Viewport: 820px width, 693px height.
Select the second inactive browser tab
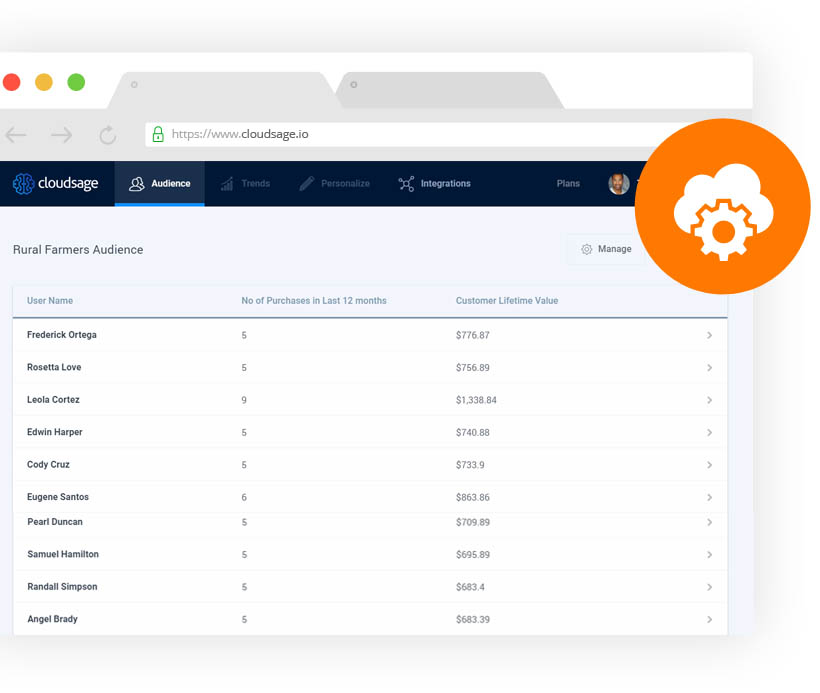(450, 90)
